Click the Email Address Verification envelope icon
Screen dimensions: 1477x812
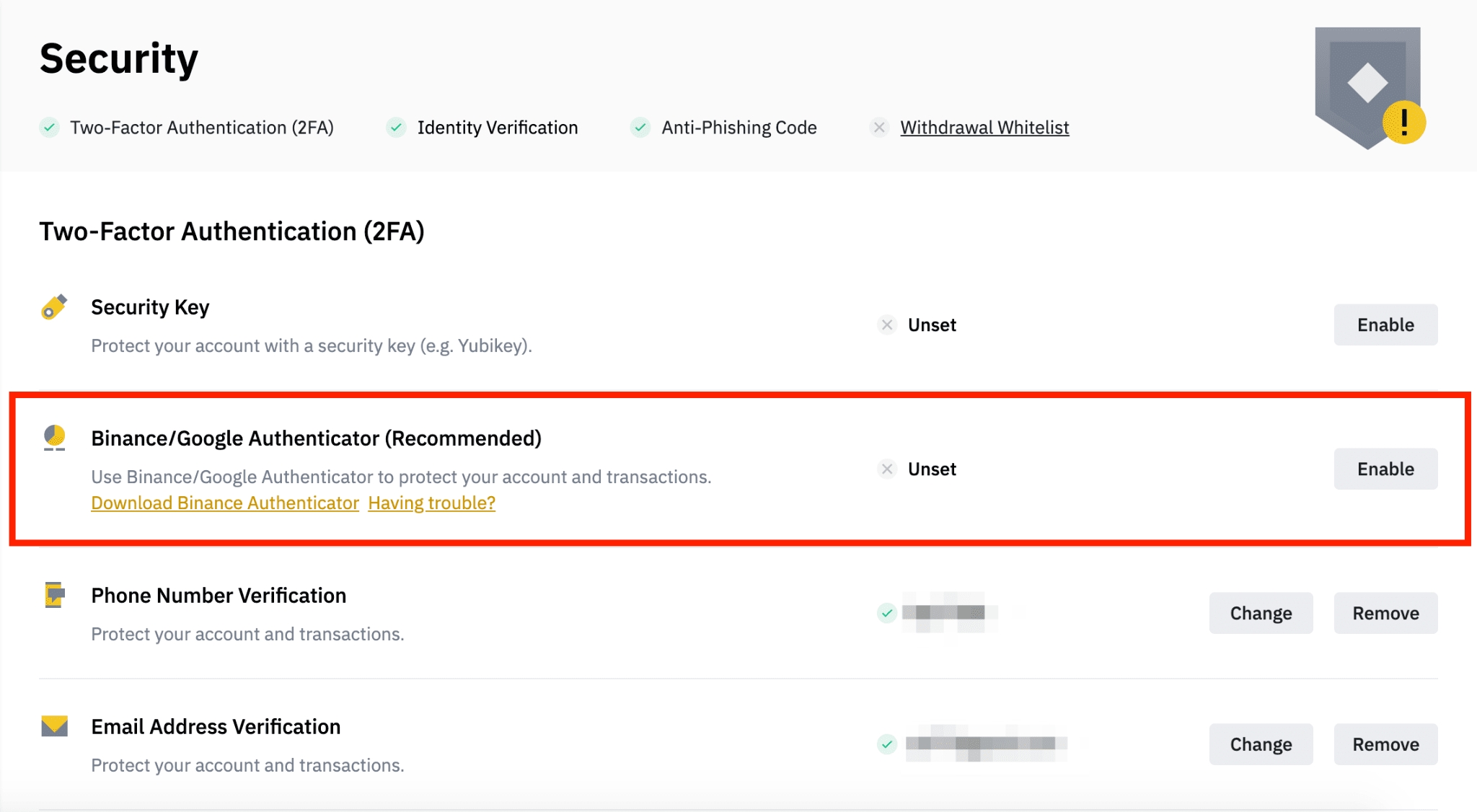click(x=54, y=725)
